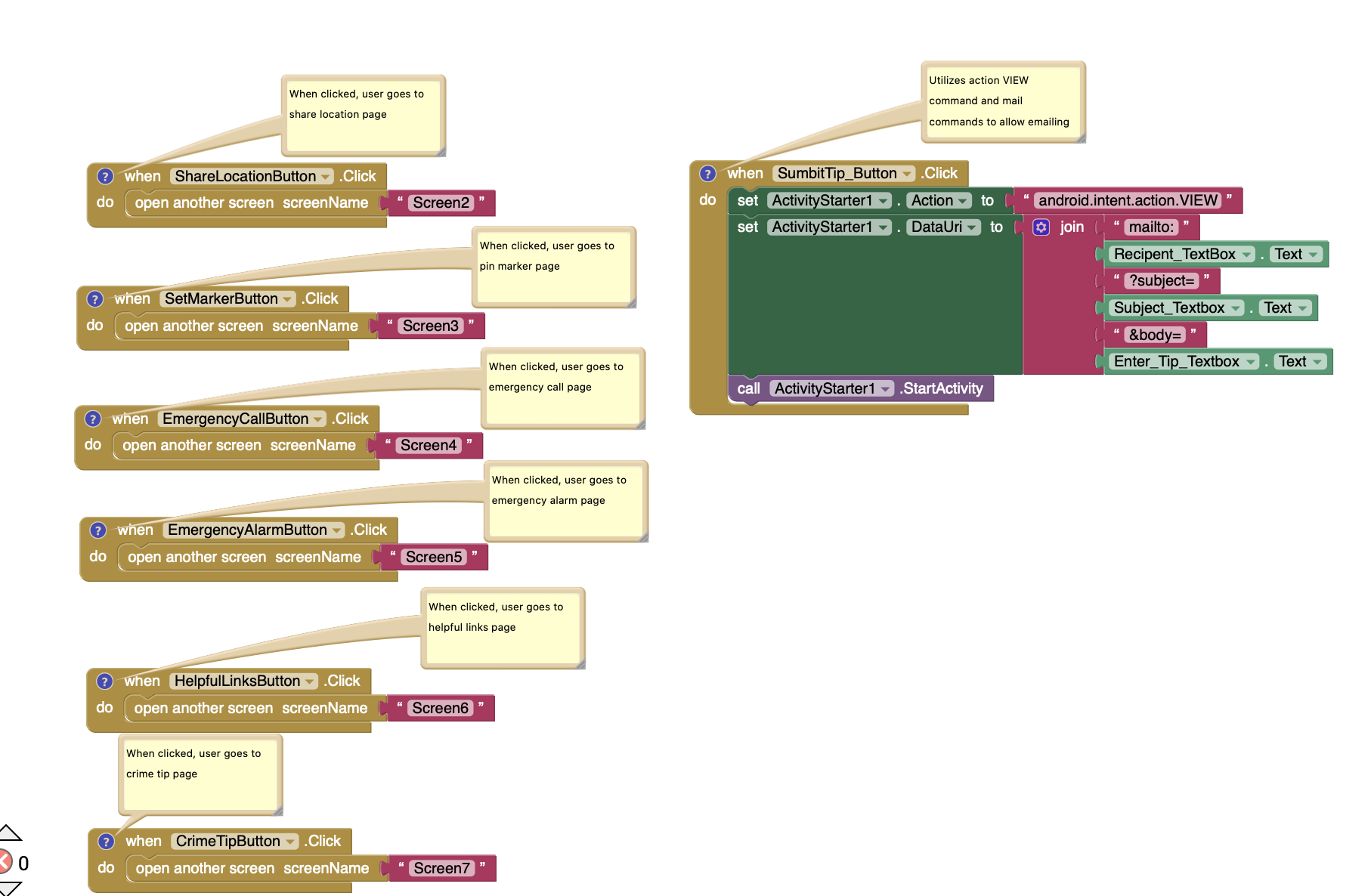Open the Action property dropdown on ActivityStarter1
The width and height of the screenshot is (1371, 896).
click(x=961, y=200)
